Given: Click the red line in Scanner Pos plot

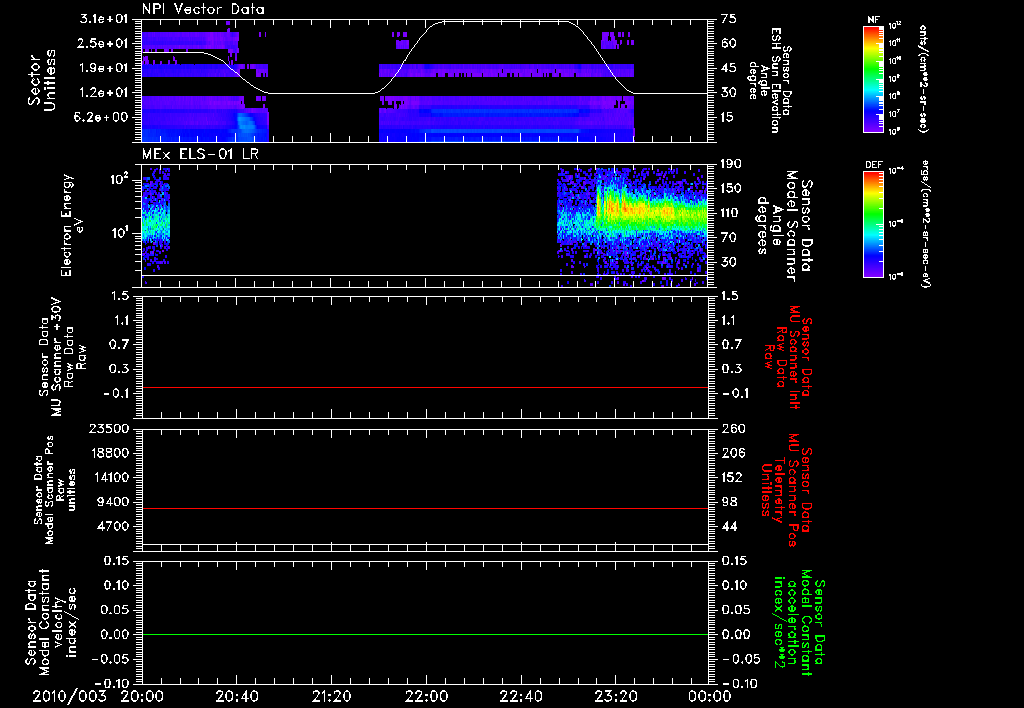Looking at the screenshot, I should click(425, 508).
